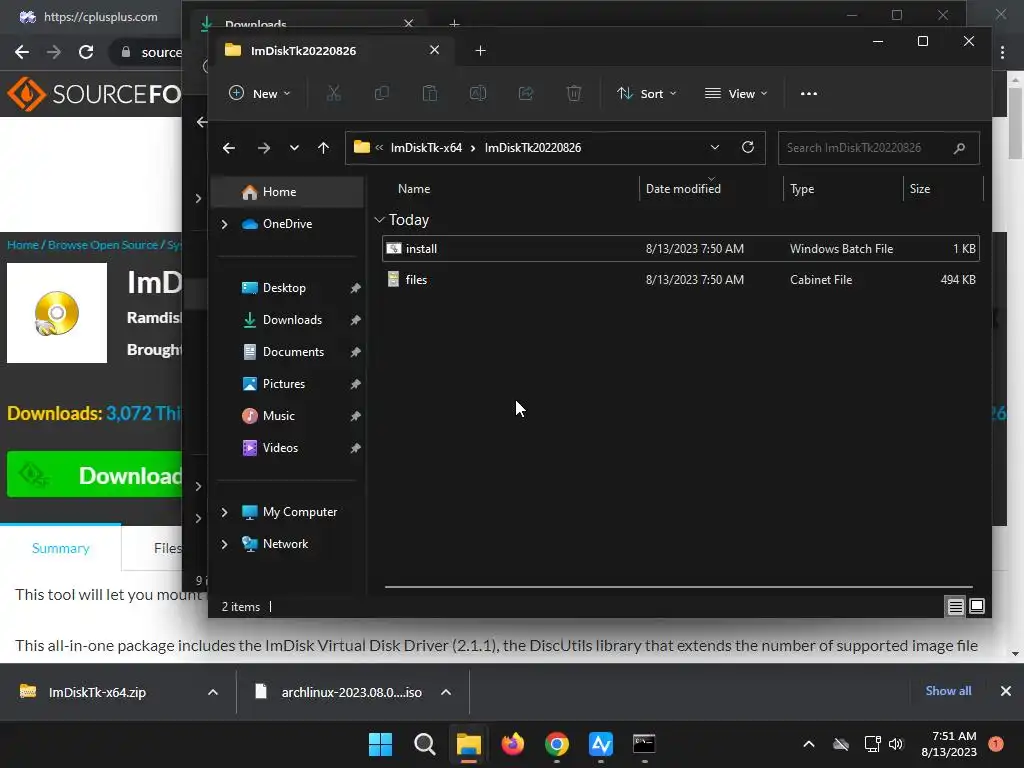Open Music in quick access
This screenshot has width=1024, height=768.
278,416
